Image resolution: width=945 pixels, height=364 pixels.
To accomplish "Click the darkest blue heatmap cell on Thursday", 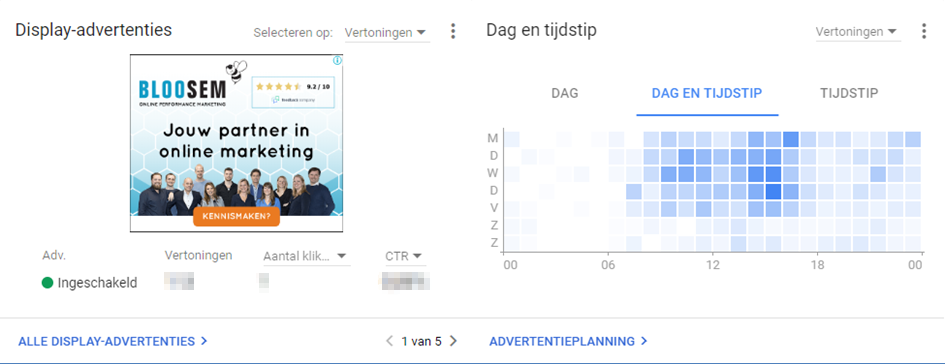I will 773,192.
